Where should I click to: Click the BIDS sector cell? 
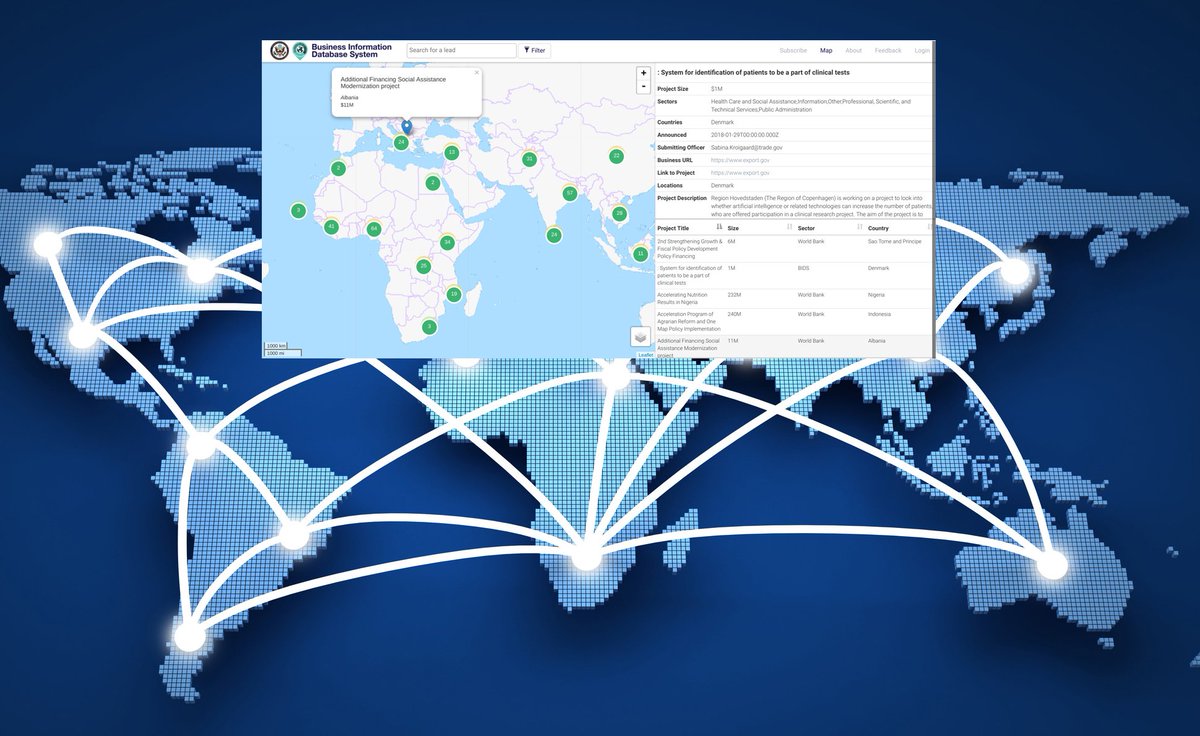click(x=804, y=268)
